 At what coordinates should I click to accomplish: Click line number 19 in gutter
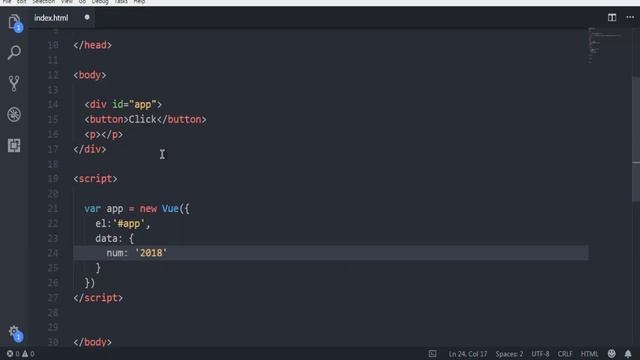click(x=53, y=179)
